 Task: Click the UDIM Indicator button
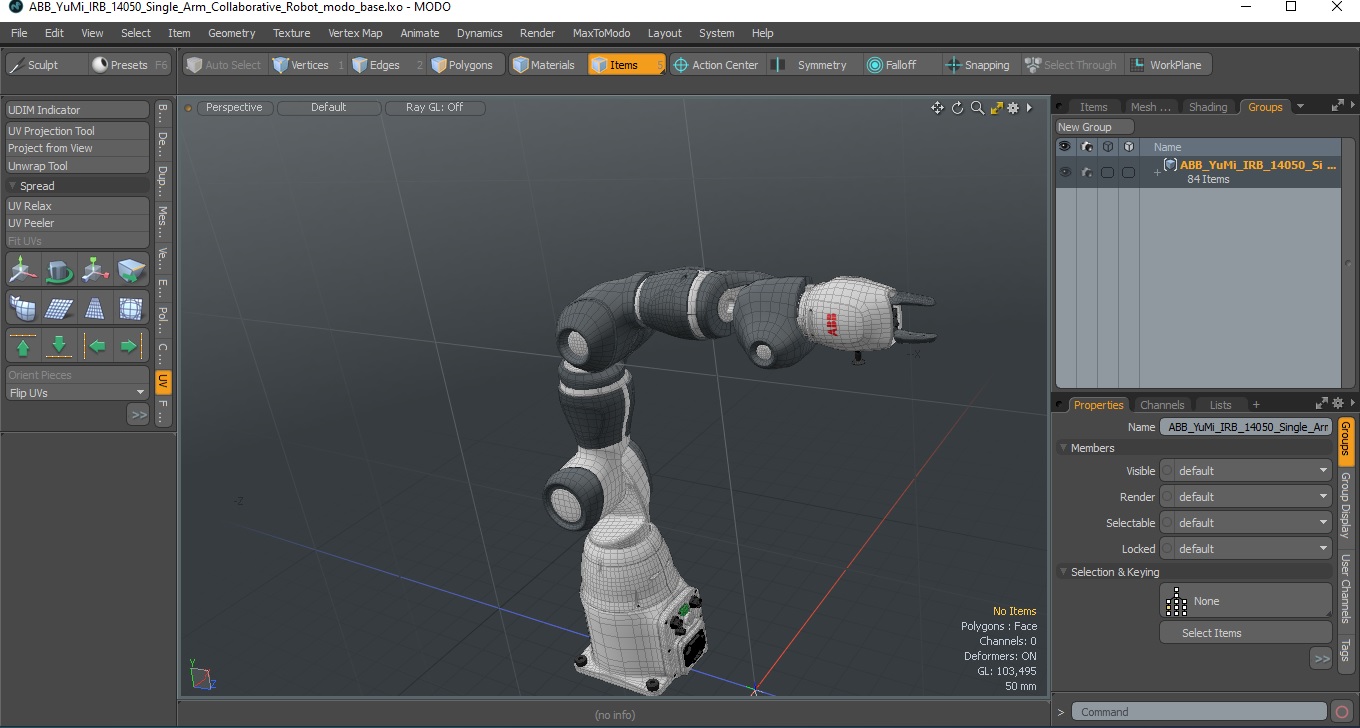(x=77, y=110)
